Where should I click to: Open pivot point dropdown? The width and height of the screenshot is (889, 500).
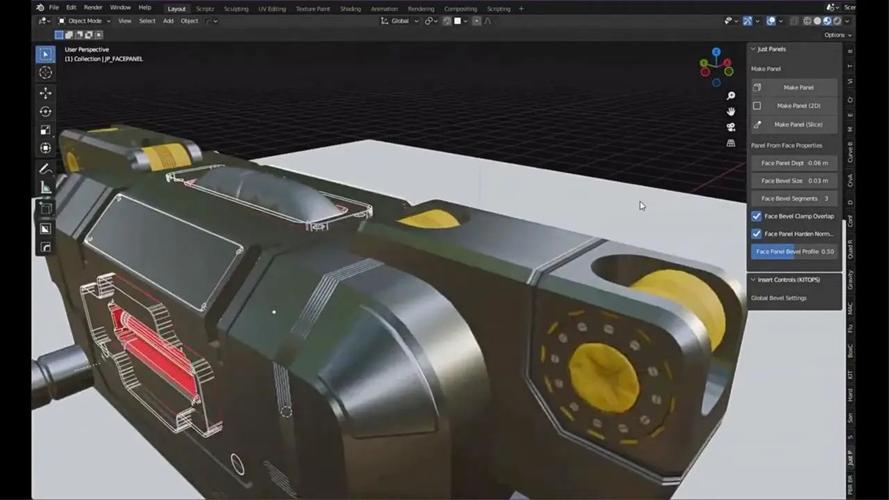tap(431, 21)
